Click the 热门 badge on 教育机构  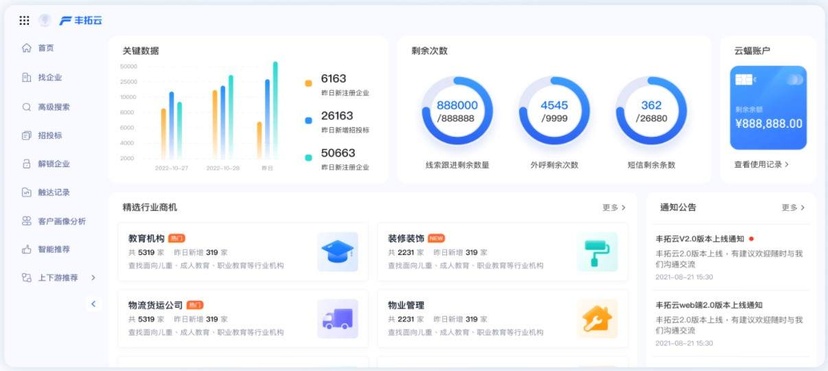176,239
